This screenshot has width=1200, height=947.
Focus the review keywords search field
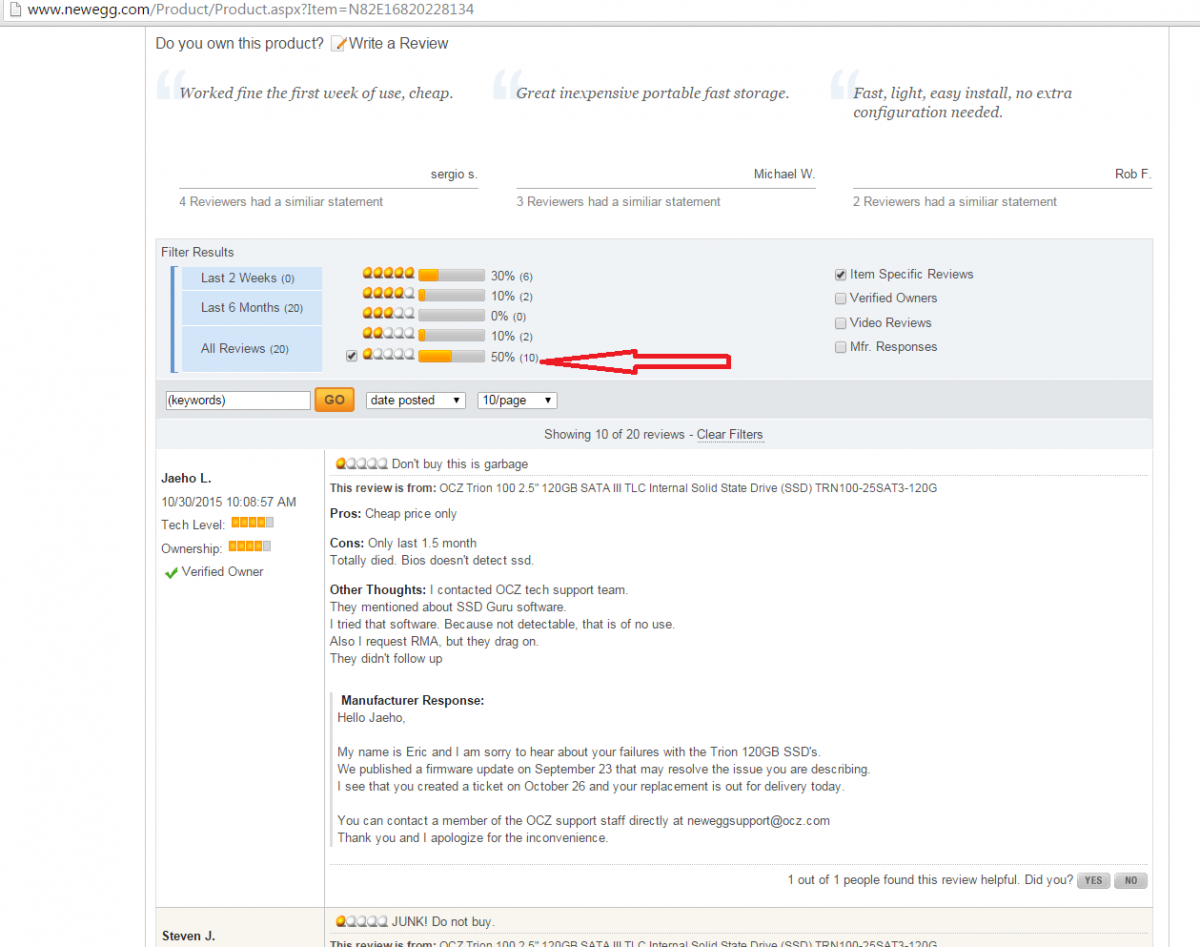tap(238, 400)
